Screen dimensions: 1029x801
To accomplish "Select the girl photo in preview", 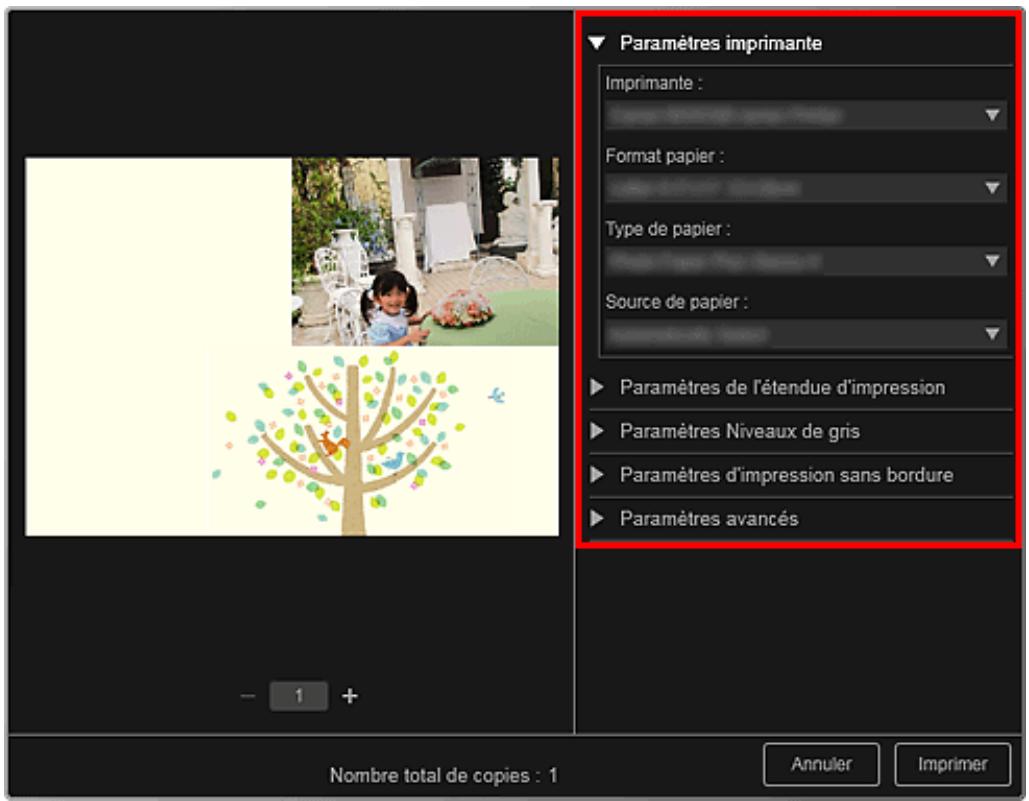I will pos(425,251).
